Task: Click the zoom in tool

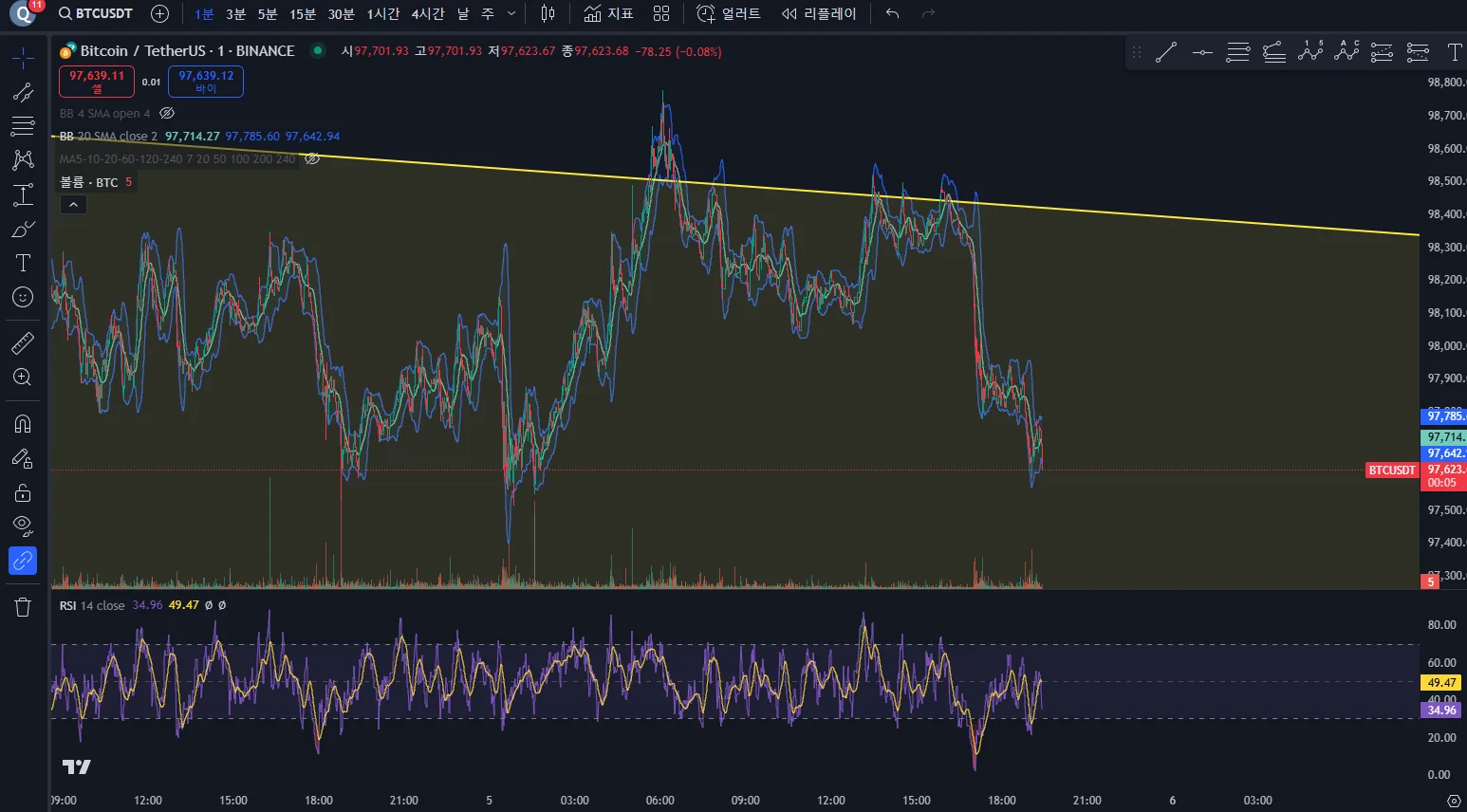Action: (23, 378)
